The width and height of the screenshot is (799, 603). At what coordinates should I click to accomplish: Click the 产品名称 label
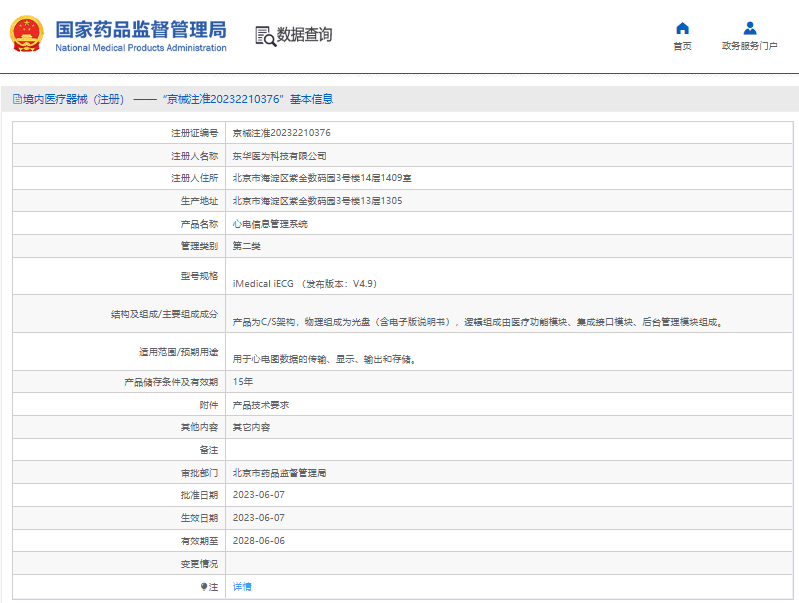coord(199,224)
